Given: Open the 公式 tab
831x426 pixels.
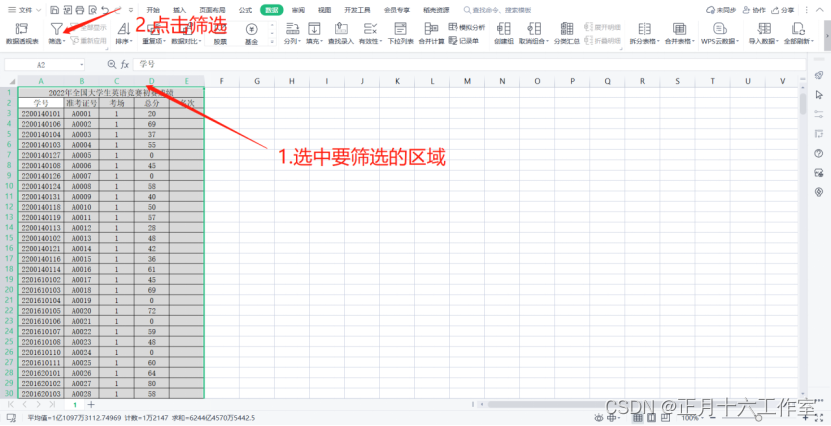Looking at the screenshot, I should point(245,10).
